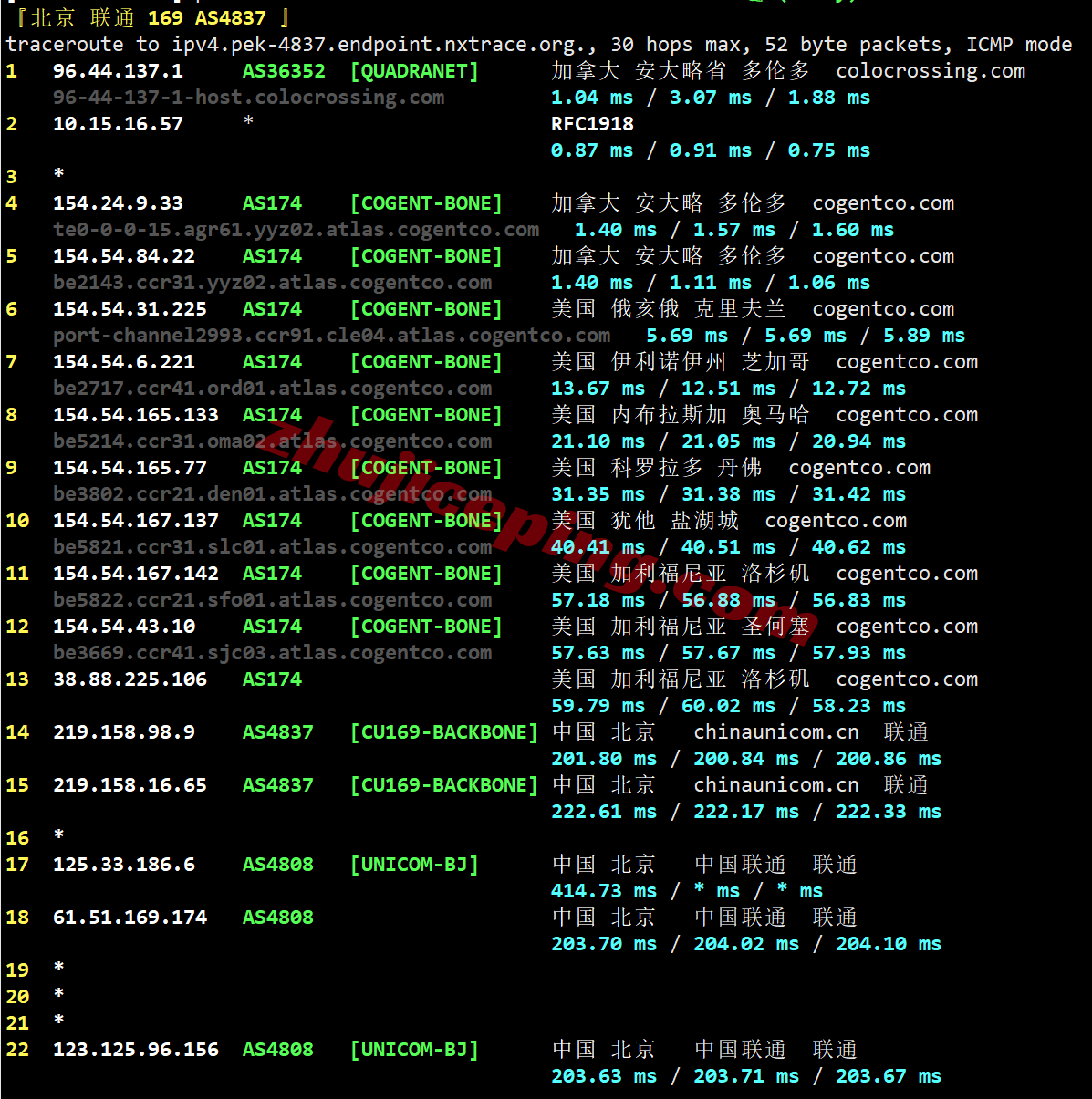This screenshot has width=1092, height=1099.
Task: Click IP address 38.88.225.106
Action: click(130, 679)
